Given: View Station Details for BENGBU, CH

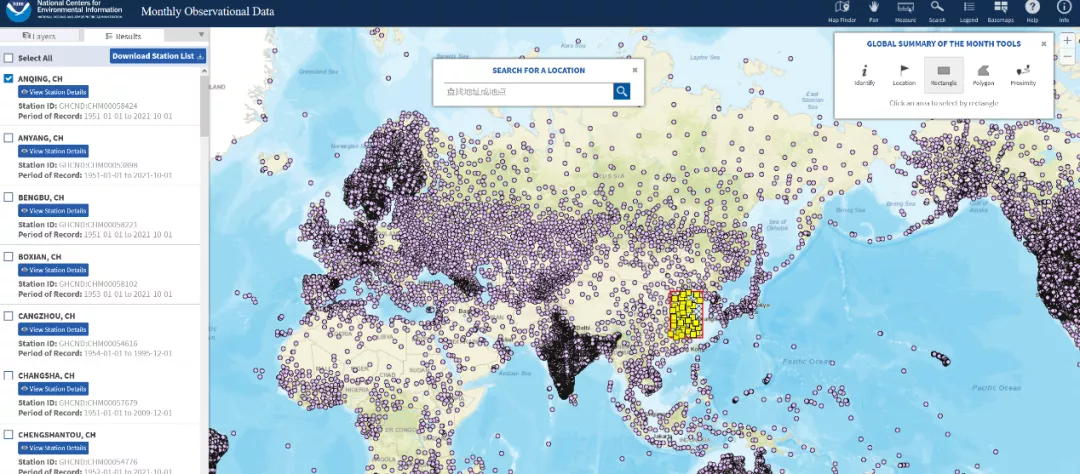Looking at the screenshot, I should [53, 210].
